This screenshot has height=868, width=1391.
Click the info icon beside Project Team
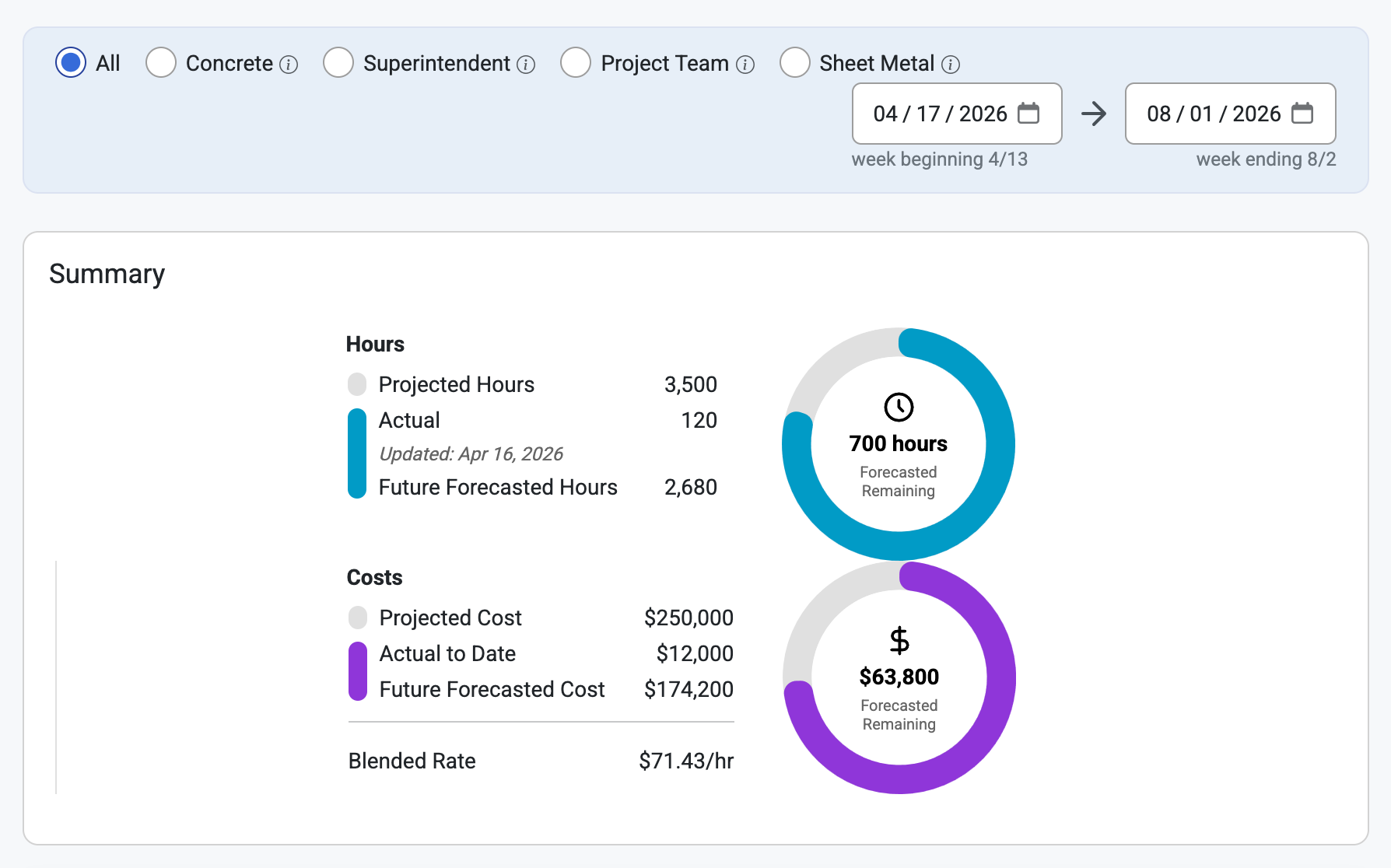(745, 65)
